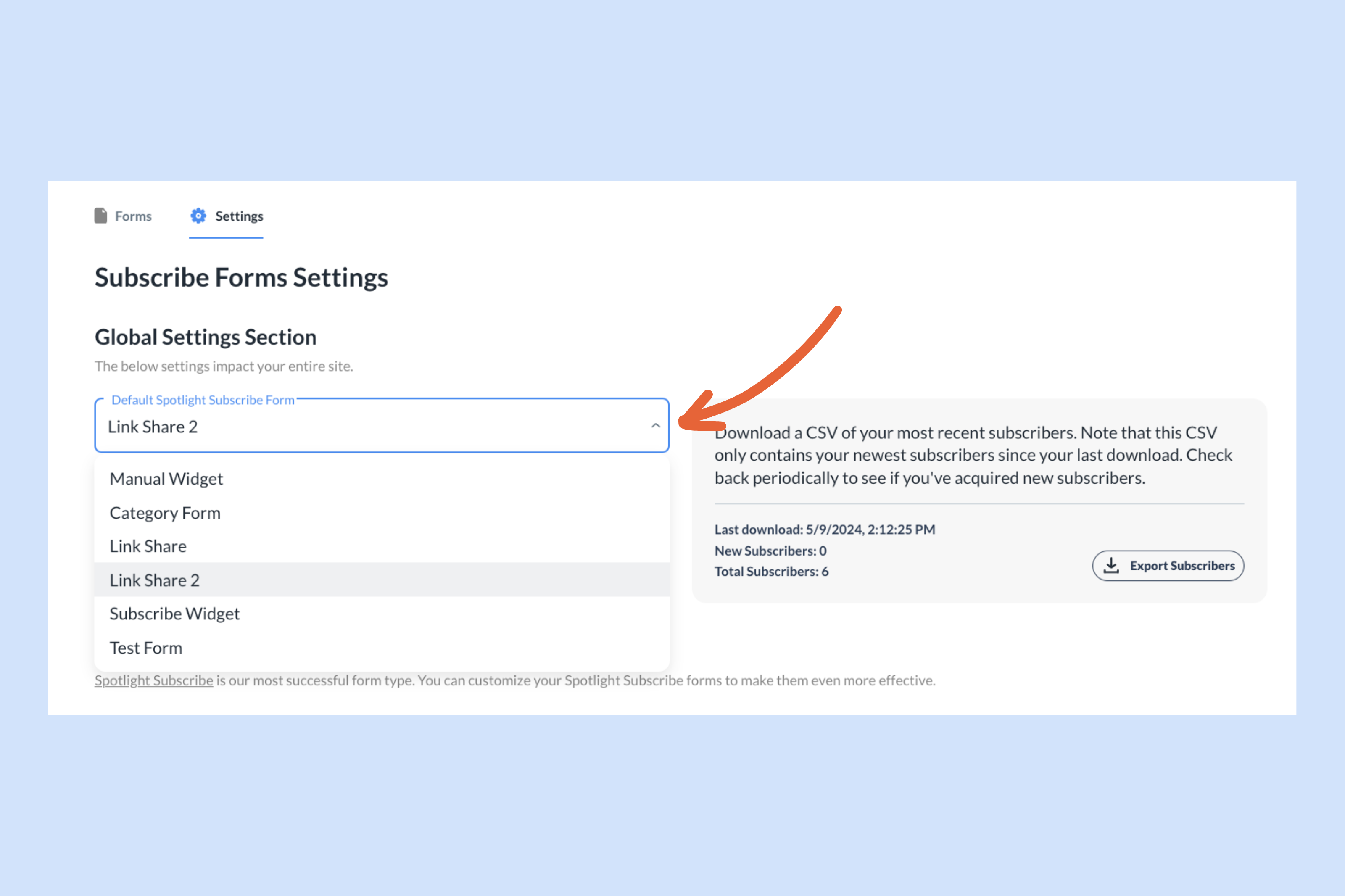This screenshot has width=1345, height=896.
Task: Pick the Link Share option without number
Action: [148, 546]
